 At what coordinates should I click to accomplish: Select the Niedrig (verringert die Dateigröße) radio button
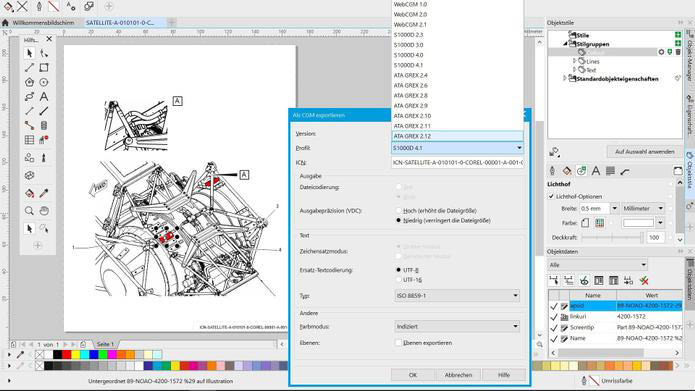point(398,220)
